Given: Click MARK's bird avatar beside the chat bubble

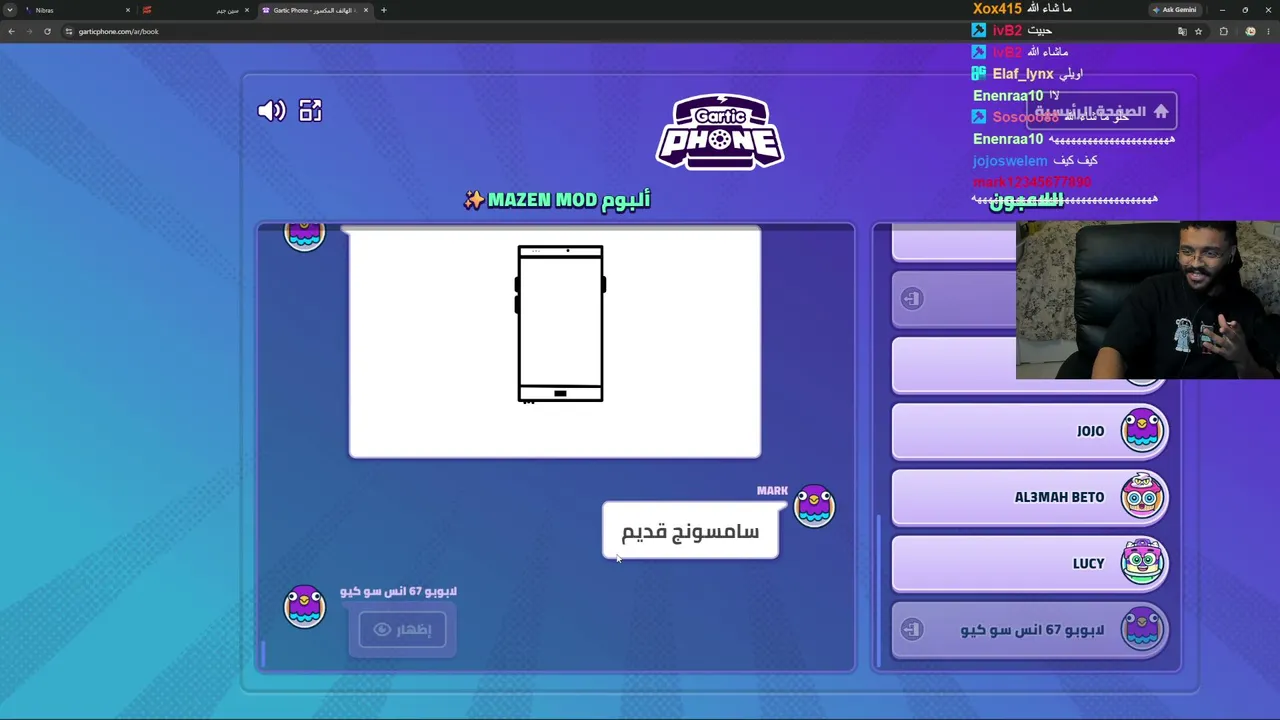Looking at the screenshot, I should click(814, 506).
